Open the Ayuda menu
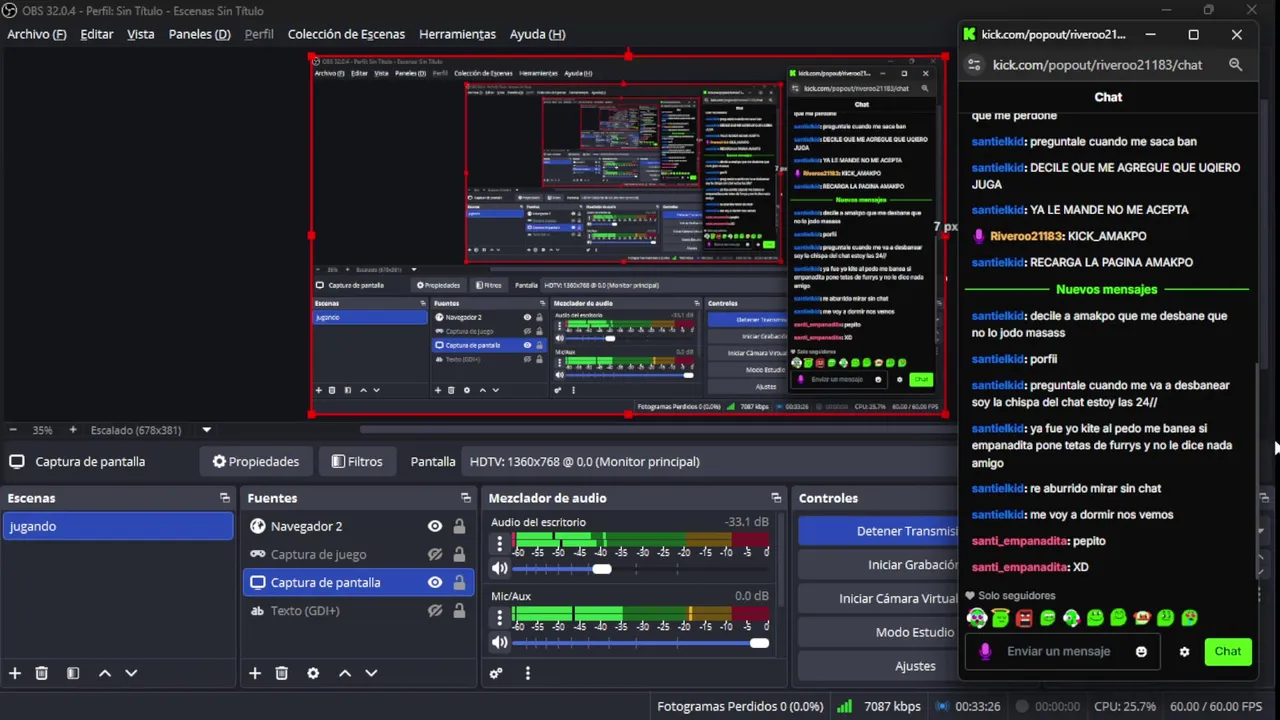The height and width of the screenshot is (720, 1280). pyautogui.click(x=538, y=34)
